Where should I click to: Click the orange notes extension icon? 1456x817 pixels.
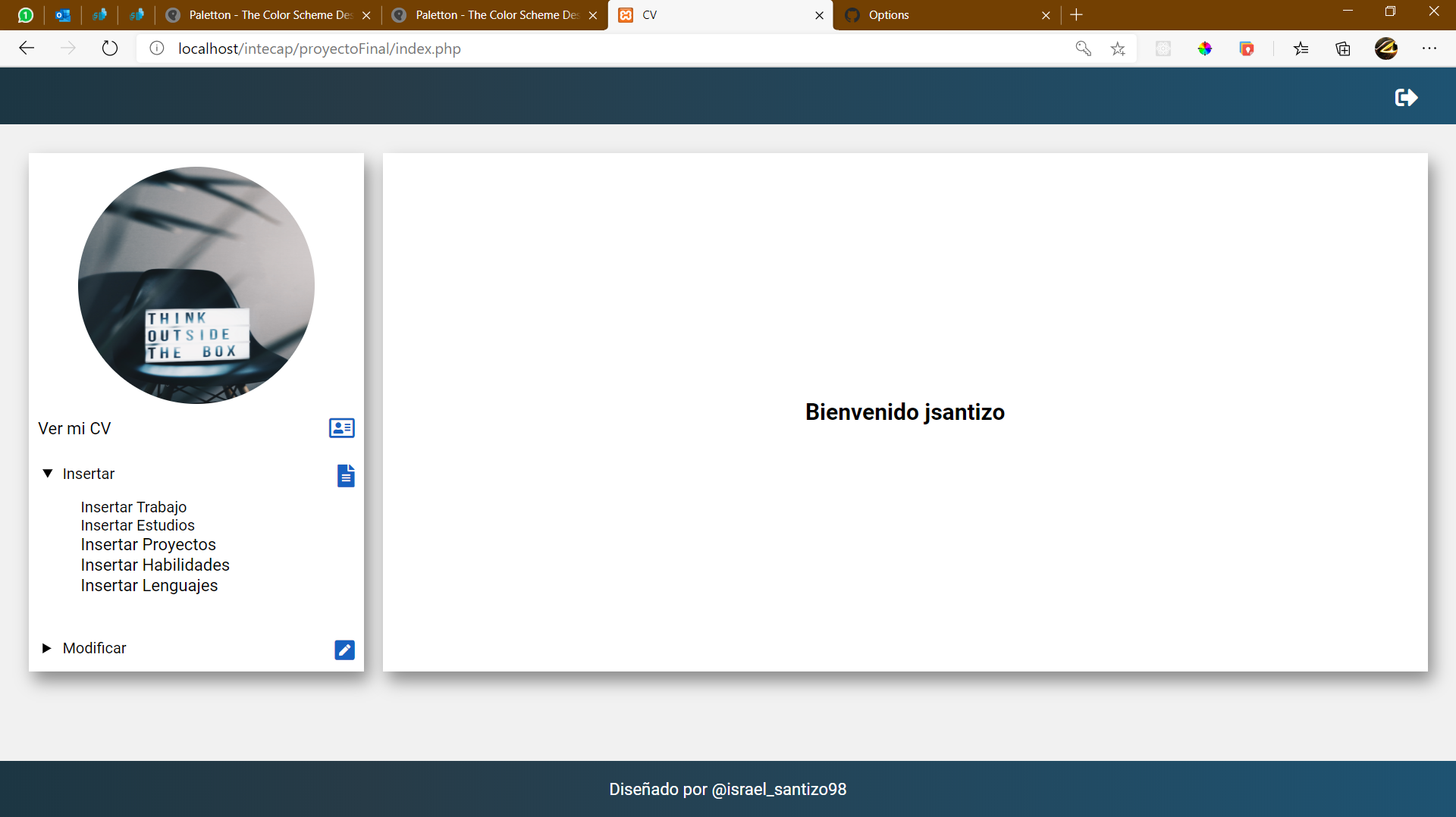point(1247,49)
